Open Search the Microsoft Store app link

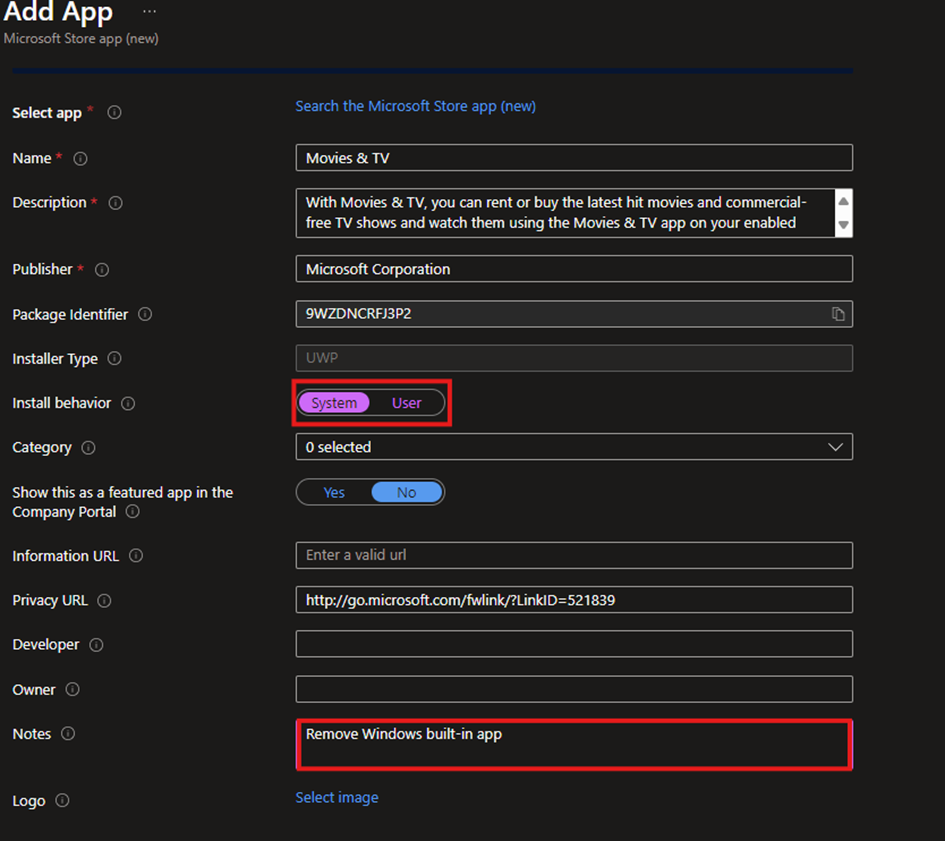click(x=415, y=106)
